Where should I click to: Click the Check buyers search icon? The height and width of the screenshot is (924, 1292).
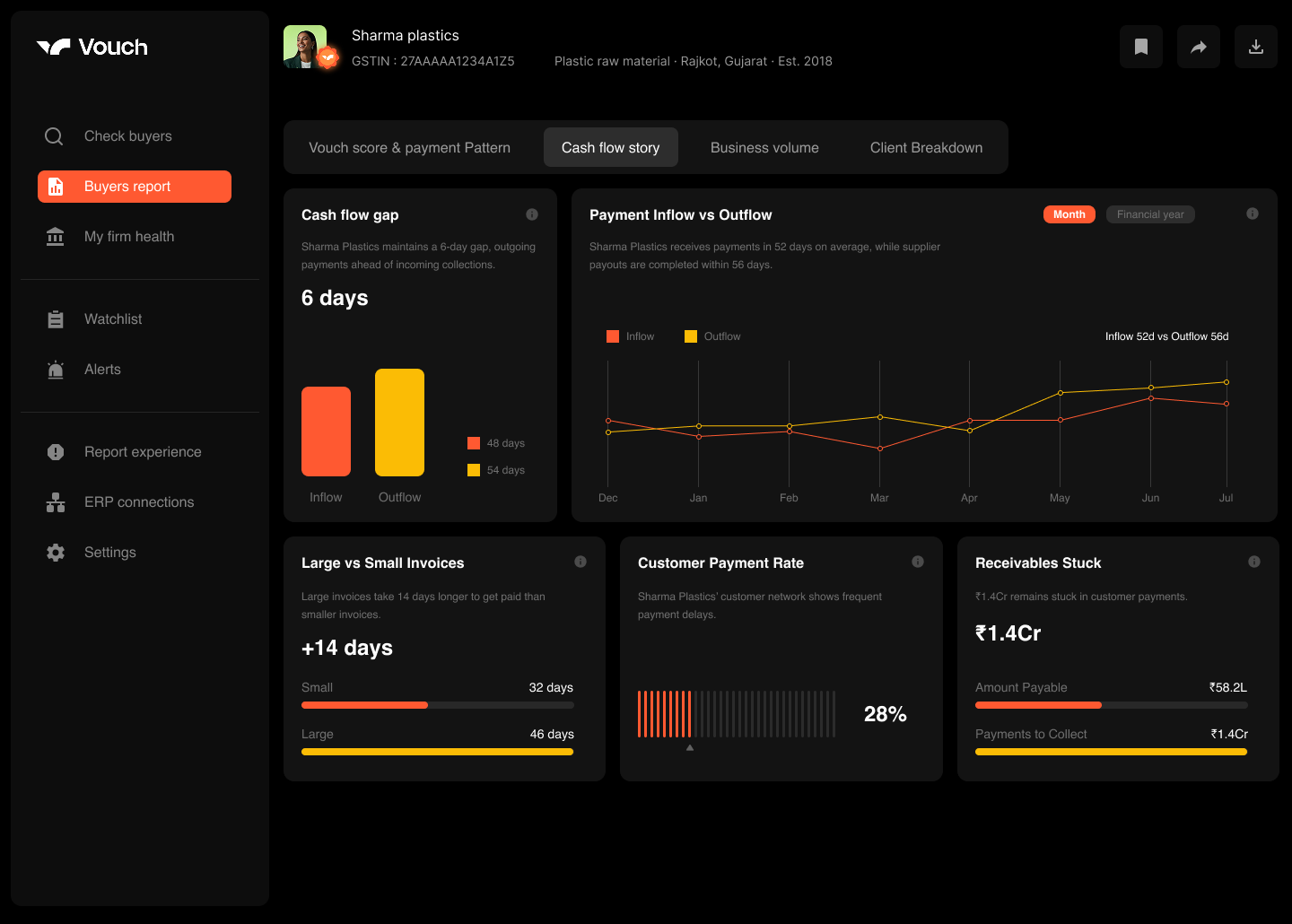55,136
